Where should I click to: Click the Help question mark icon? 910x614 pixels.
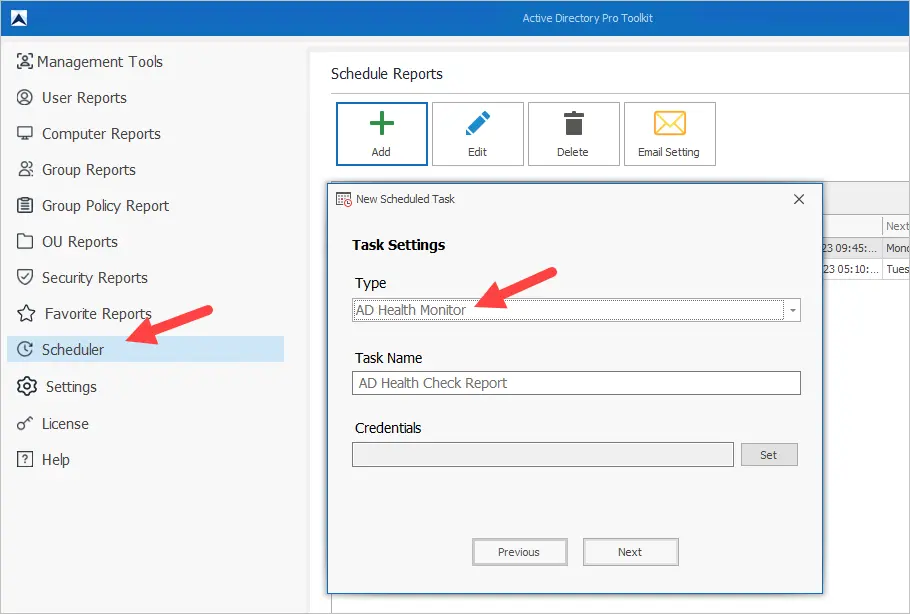(x=24, y=459)
